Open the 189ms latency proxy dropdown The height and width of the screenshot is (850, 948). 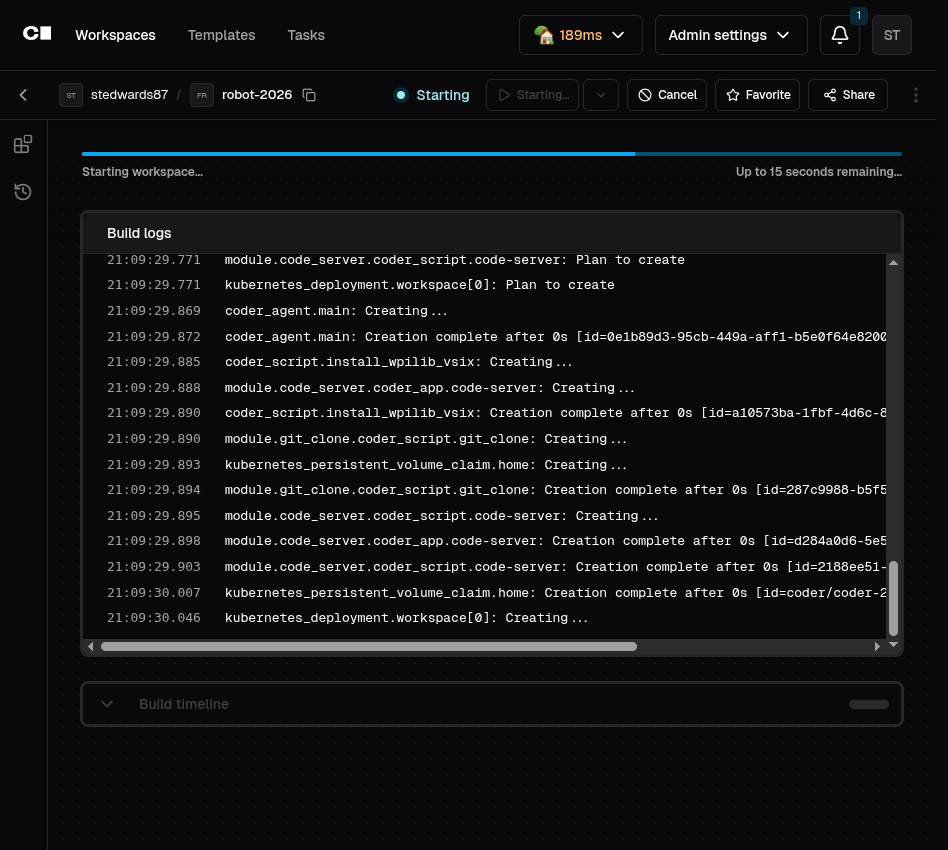580,35
